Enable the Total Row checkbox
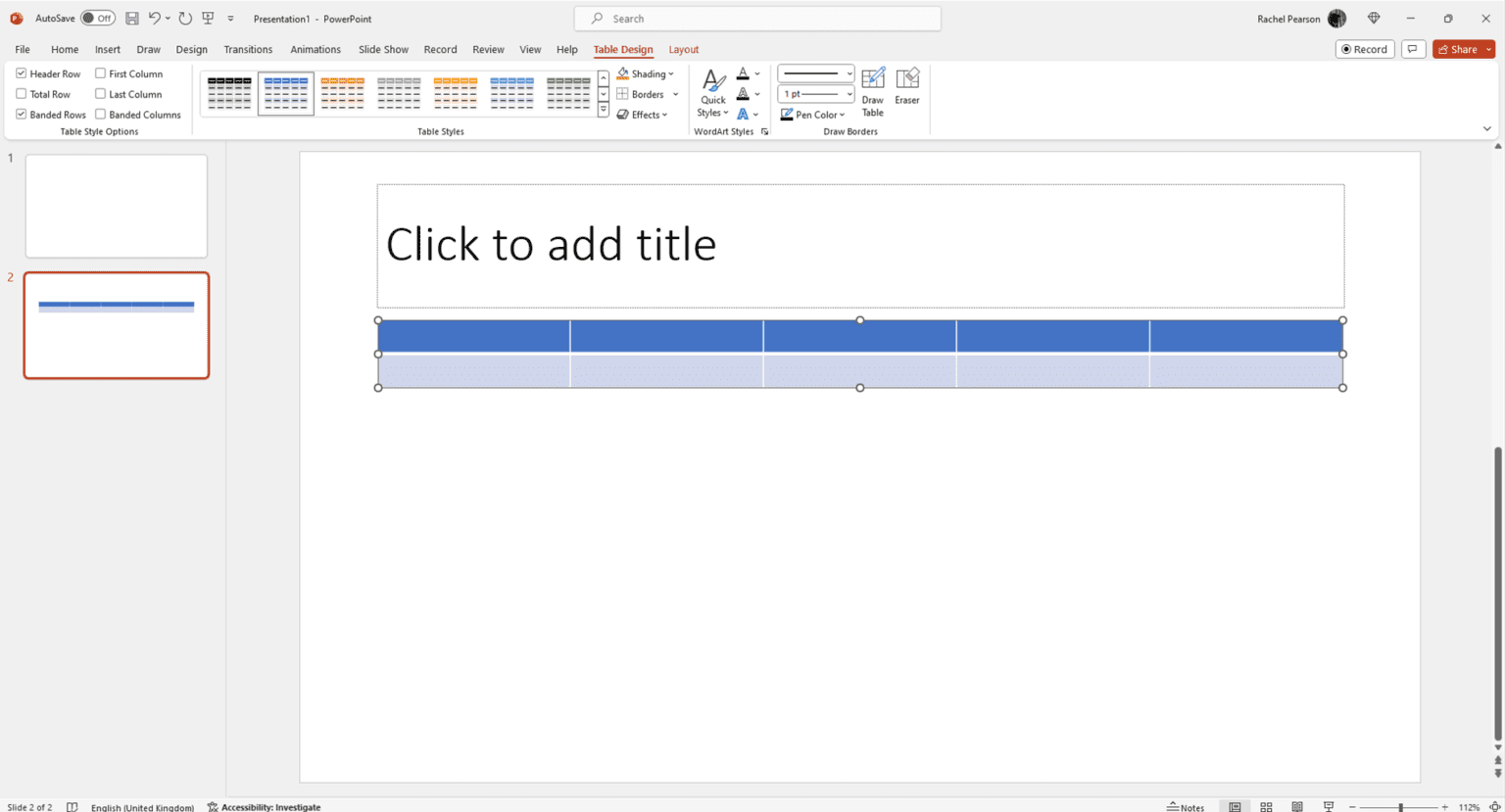 21,93
